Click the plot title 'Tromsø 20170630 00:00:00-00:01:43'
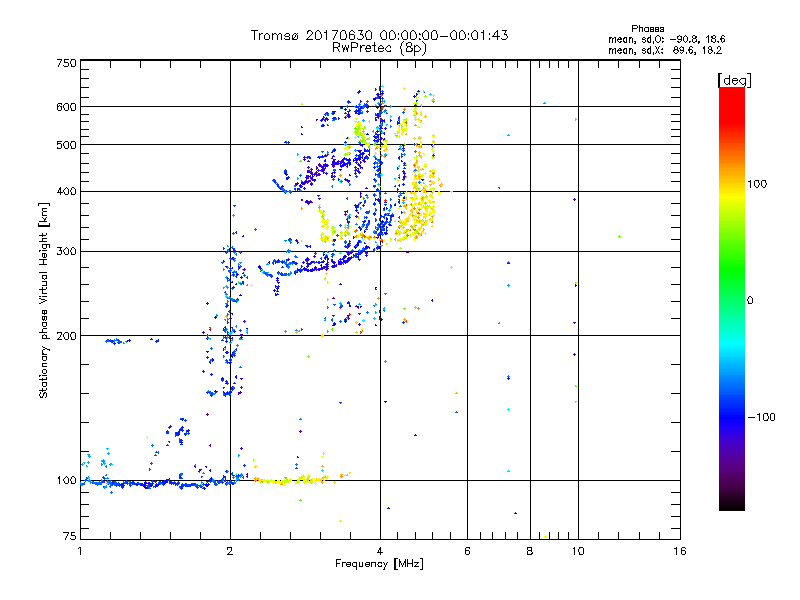Screen dimensions: 800x600 coord(379,35)
